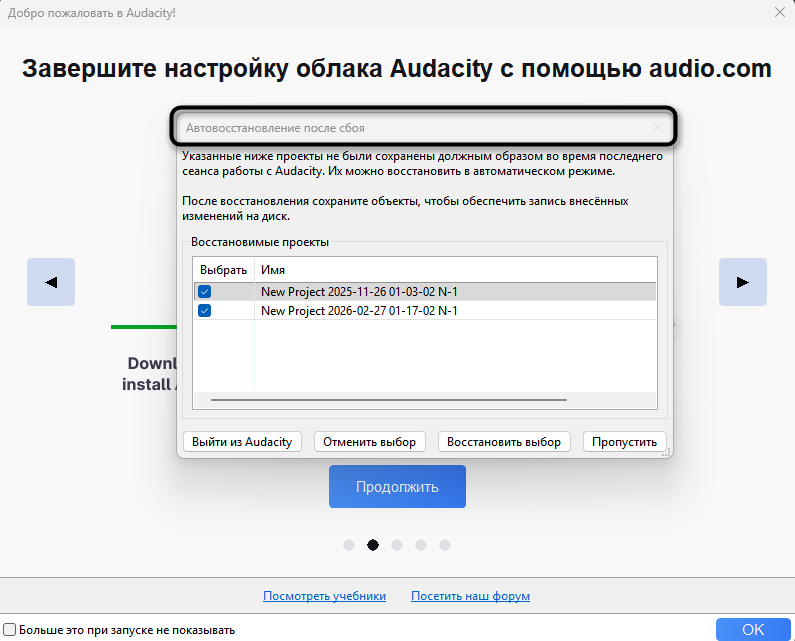
Task: Select the fourth slide pagination dot
Action: 421,545
